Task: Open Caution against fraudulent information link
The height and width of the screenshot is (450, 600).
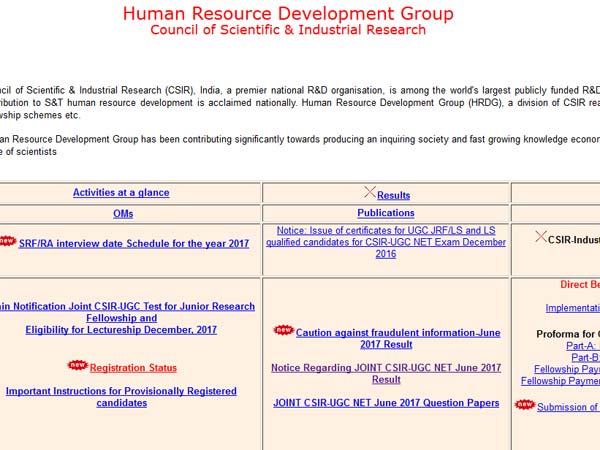Action: click(397, 338)
